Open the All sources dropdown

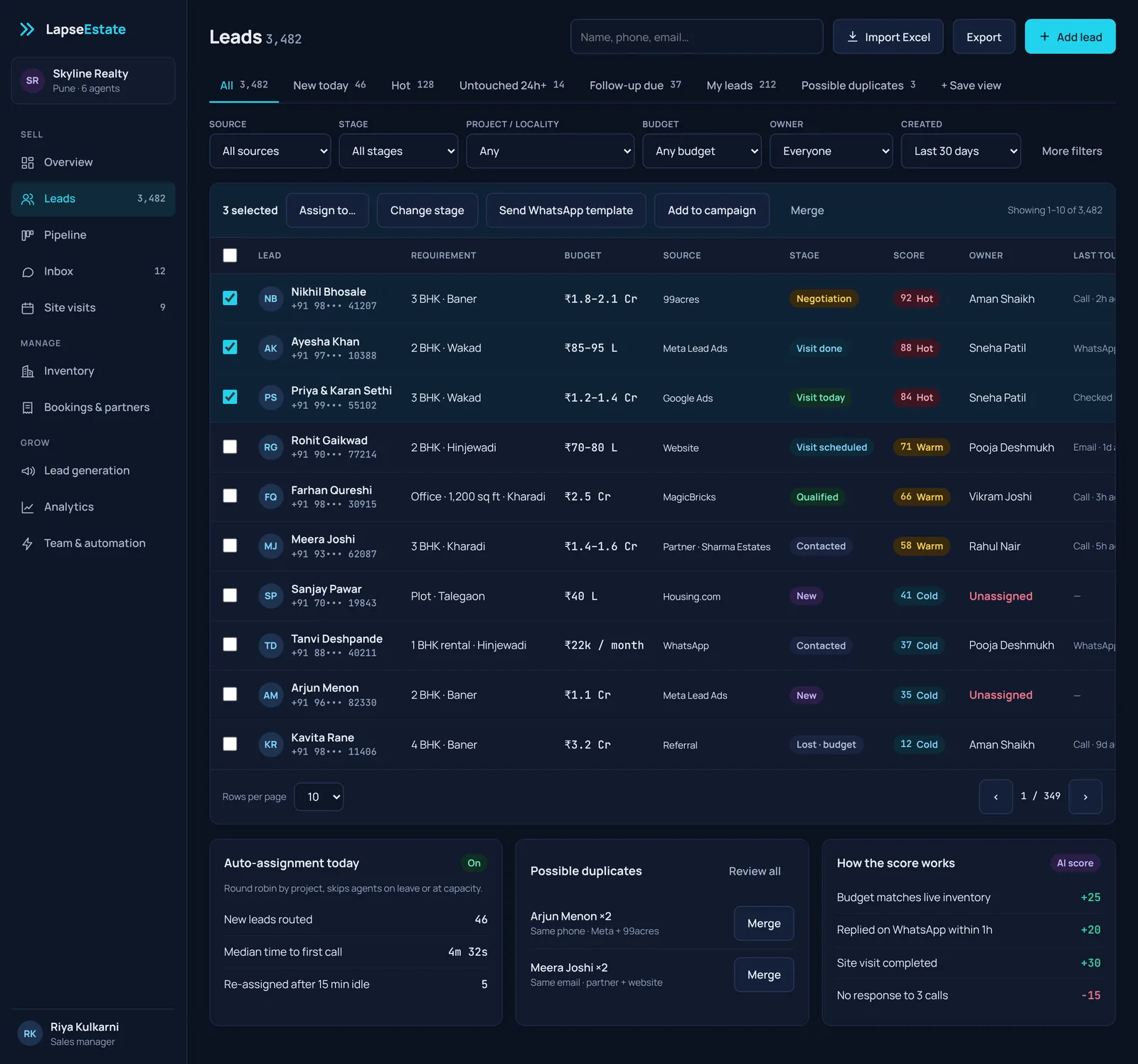(270, 151)
